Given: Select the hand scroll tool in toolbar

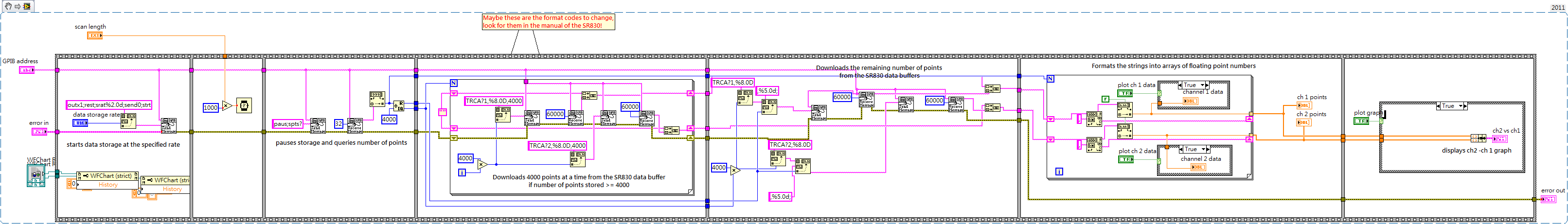Looking at the screenshot, I should 8,6.
